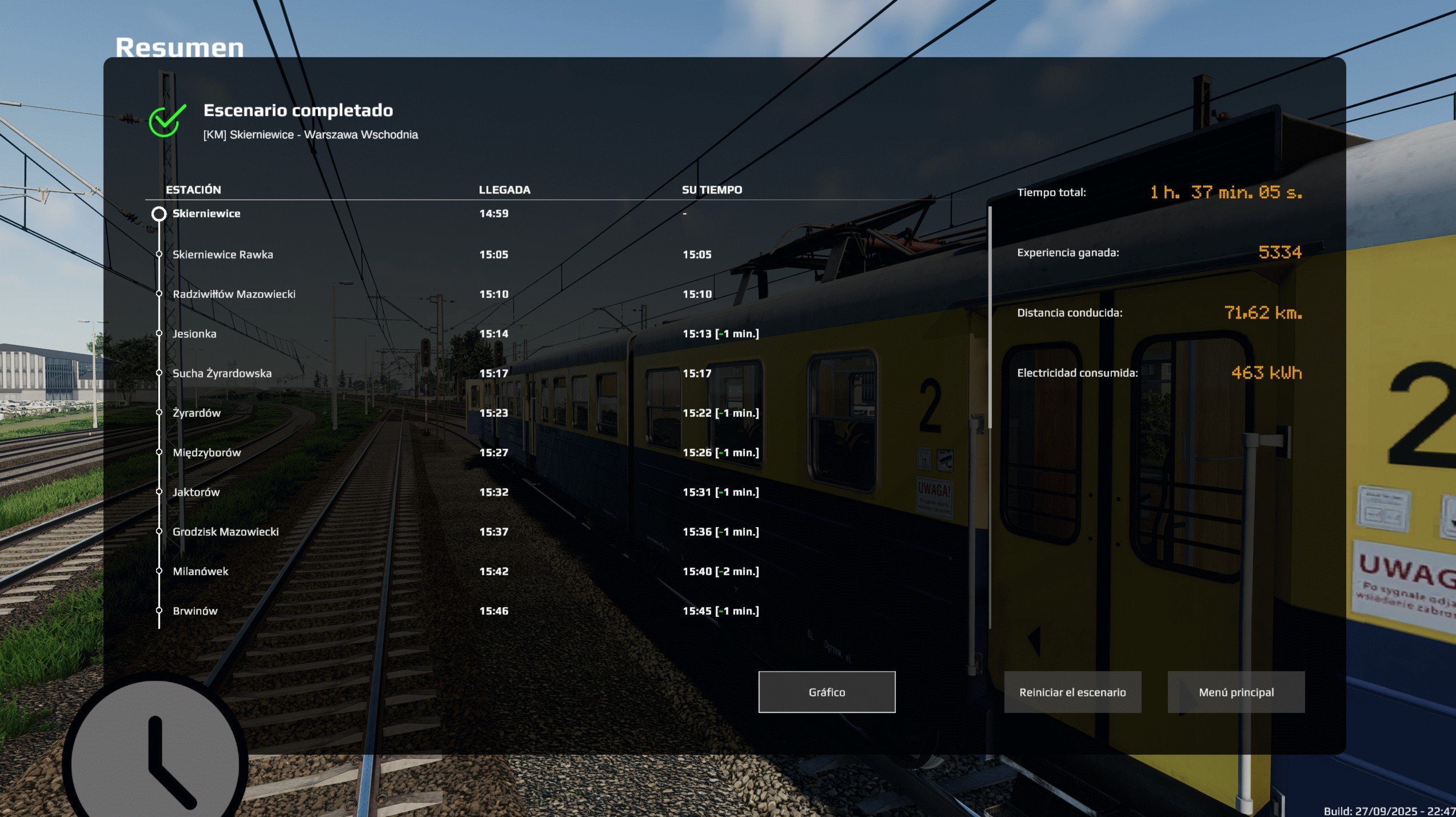This screenshot has height=817, width=1456.
Task: Select the Milanówek station row
Action: pos(201,571)
